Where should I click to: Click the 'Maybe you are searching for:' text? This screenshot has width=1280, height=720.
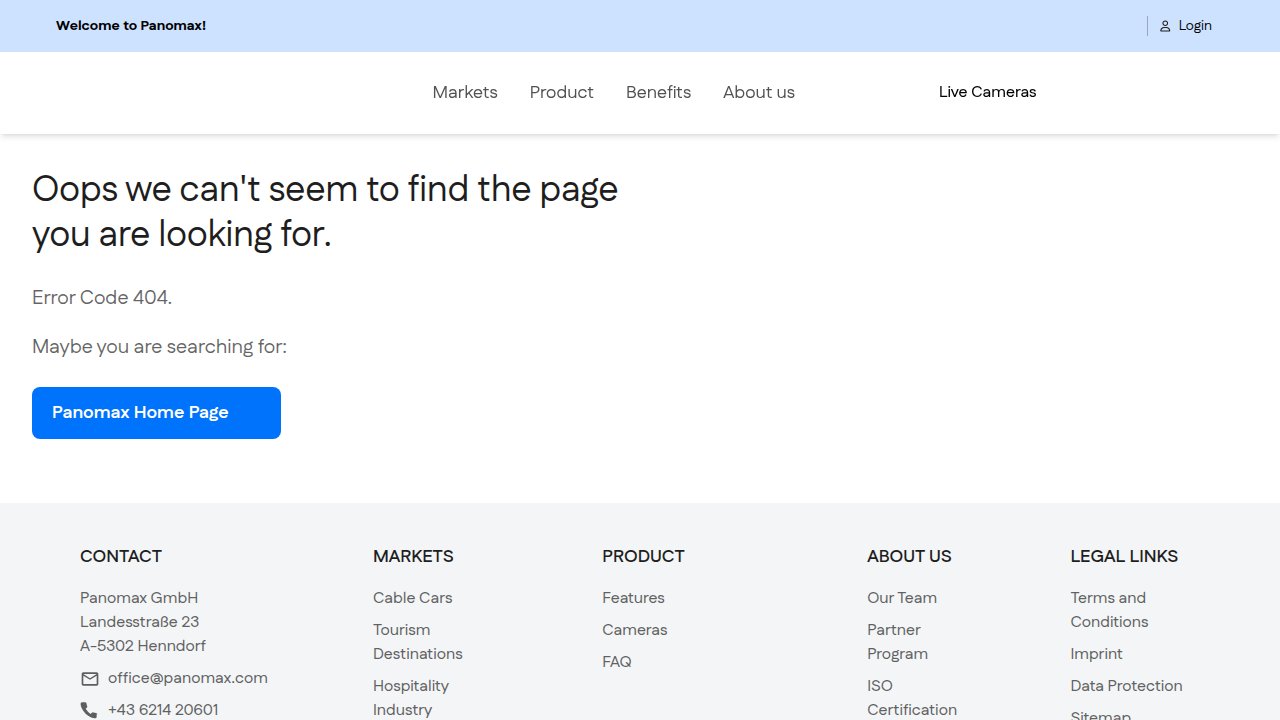(160, 347)
